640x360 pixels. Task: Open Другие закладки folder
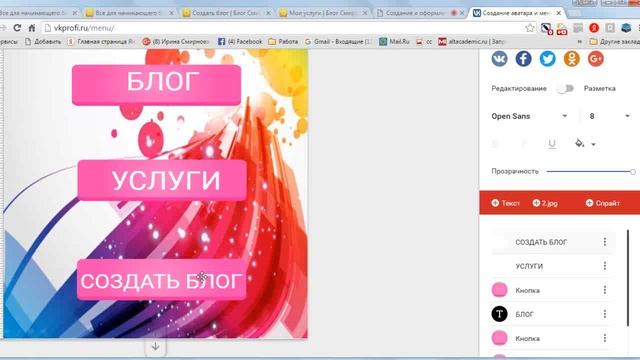coord(615,42)
